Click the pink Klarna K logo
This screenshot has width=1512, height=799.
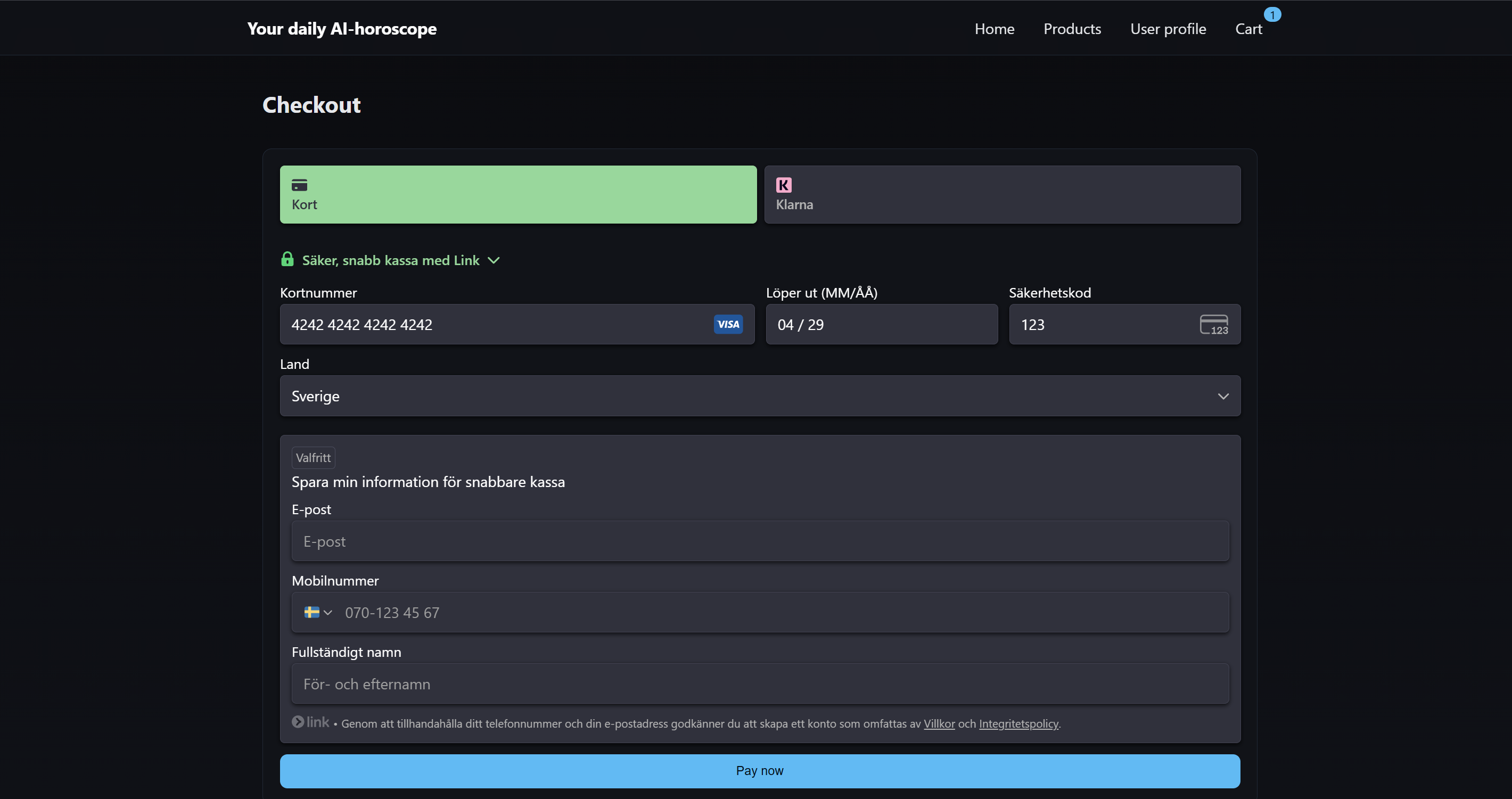784,186
